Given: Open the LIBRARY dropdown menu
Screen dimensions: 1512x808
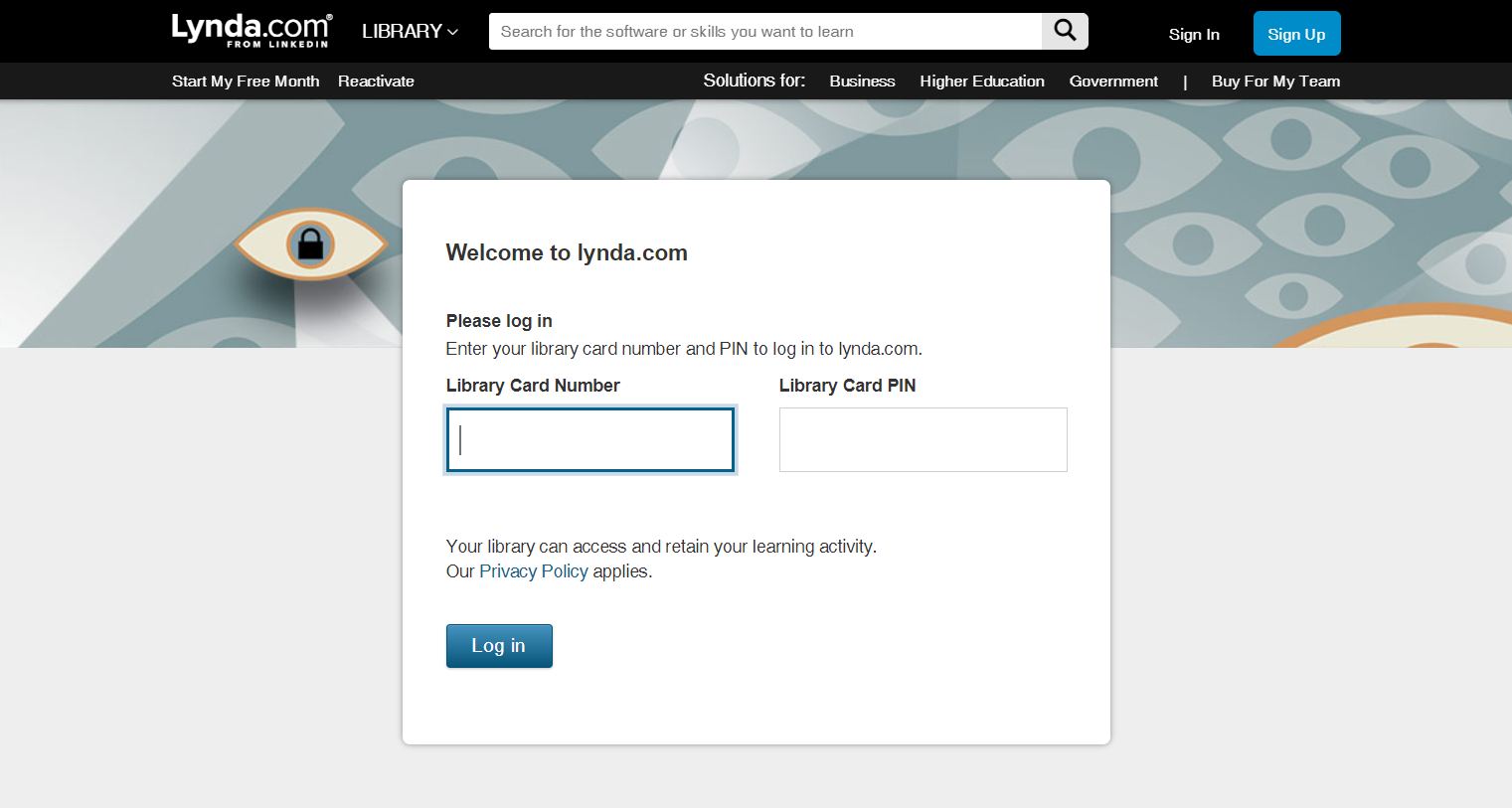Looking at the screenshot, I should [x=410, y=31].
